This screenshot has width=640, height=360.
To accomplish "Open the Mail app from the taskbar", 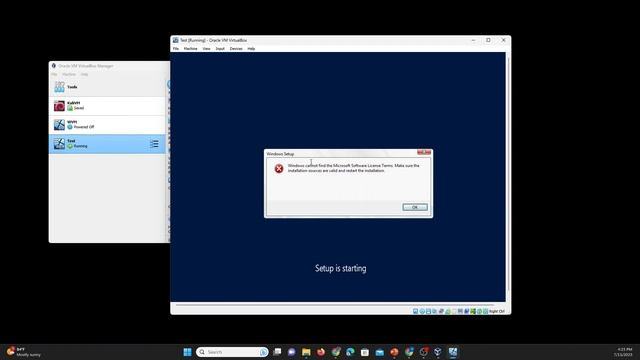I will tap(380, 352).
